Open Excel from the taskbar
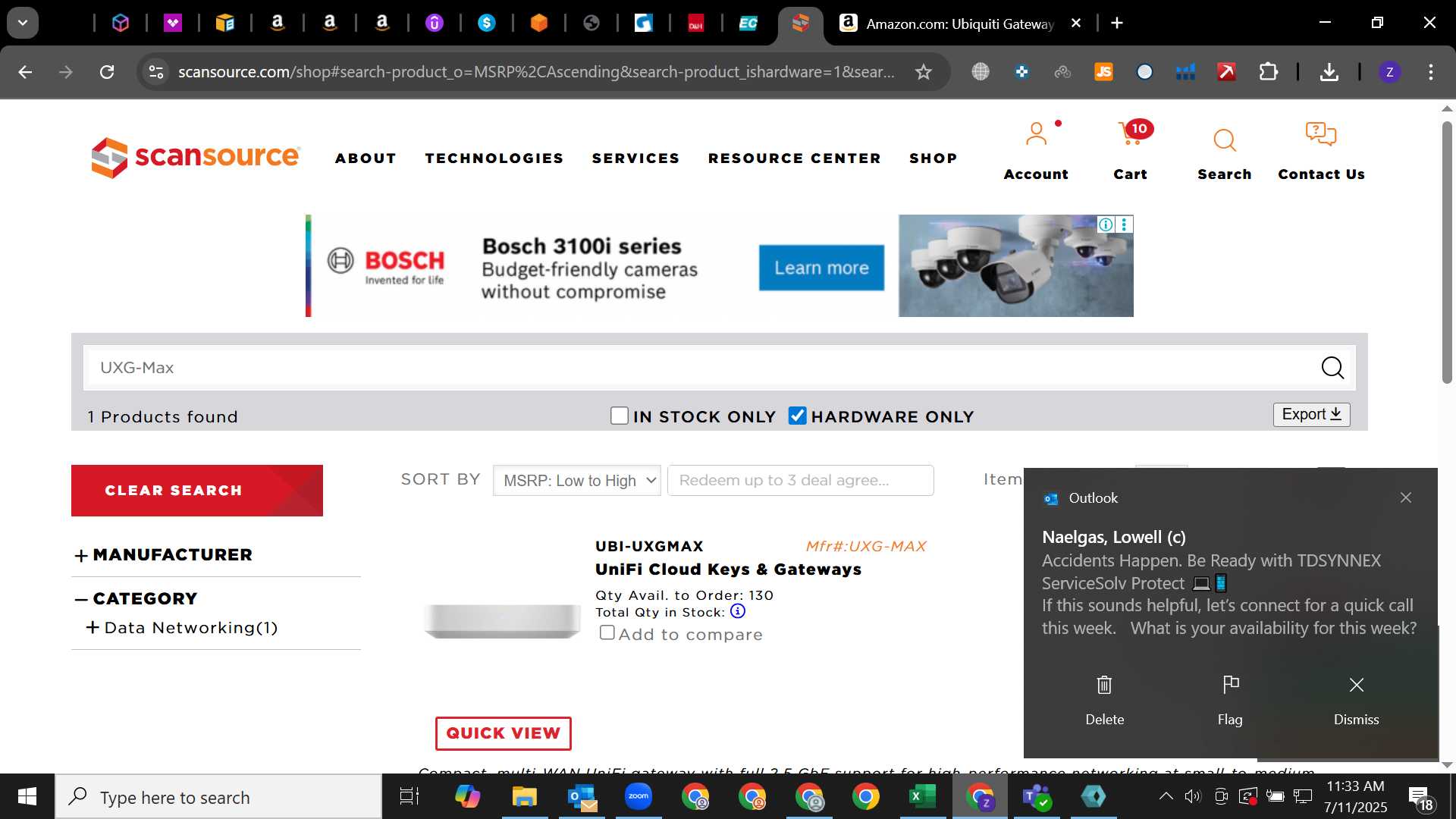The image size is (1456, 819). (922, 796)
